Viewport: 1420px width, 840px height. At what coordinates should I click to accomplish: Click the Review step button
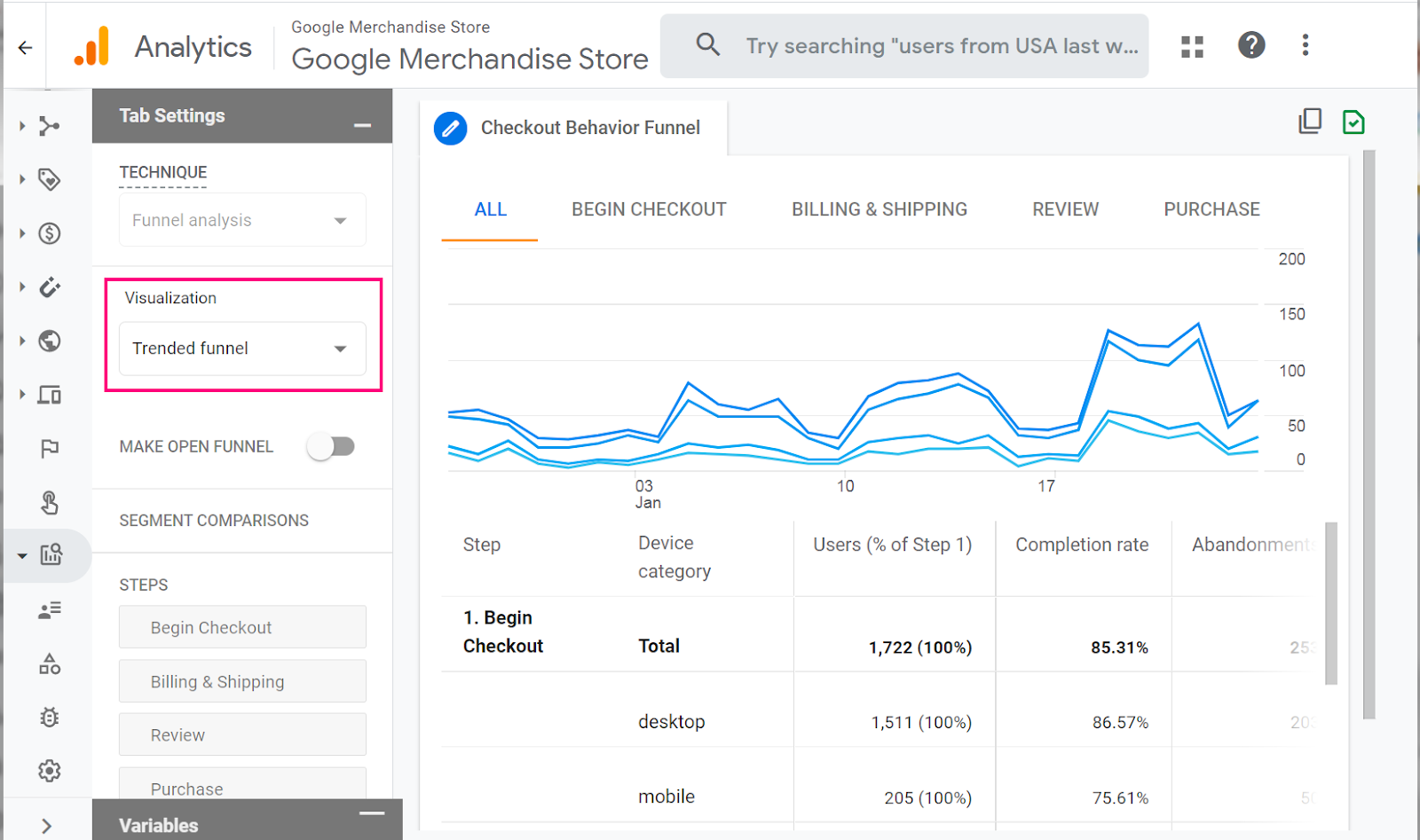click(242, 734)
